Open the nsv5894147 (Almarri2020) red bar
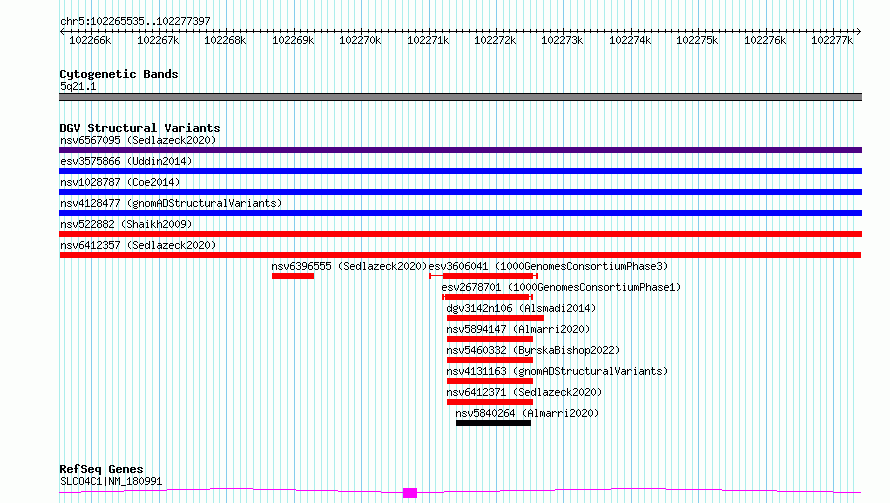The image size is (890, 503). [490, 339]
